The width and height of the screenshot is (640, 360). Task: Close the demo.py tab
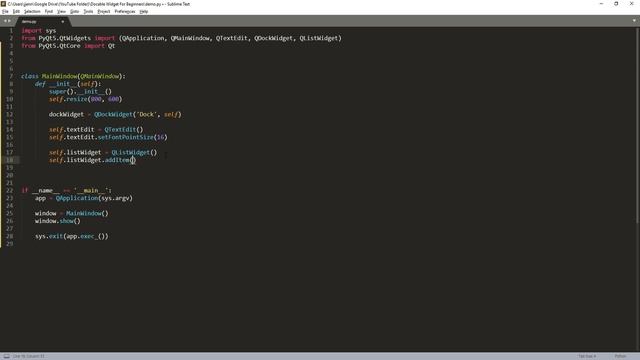62,21
